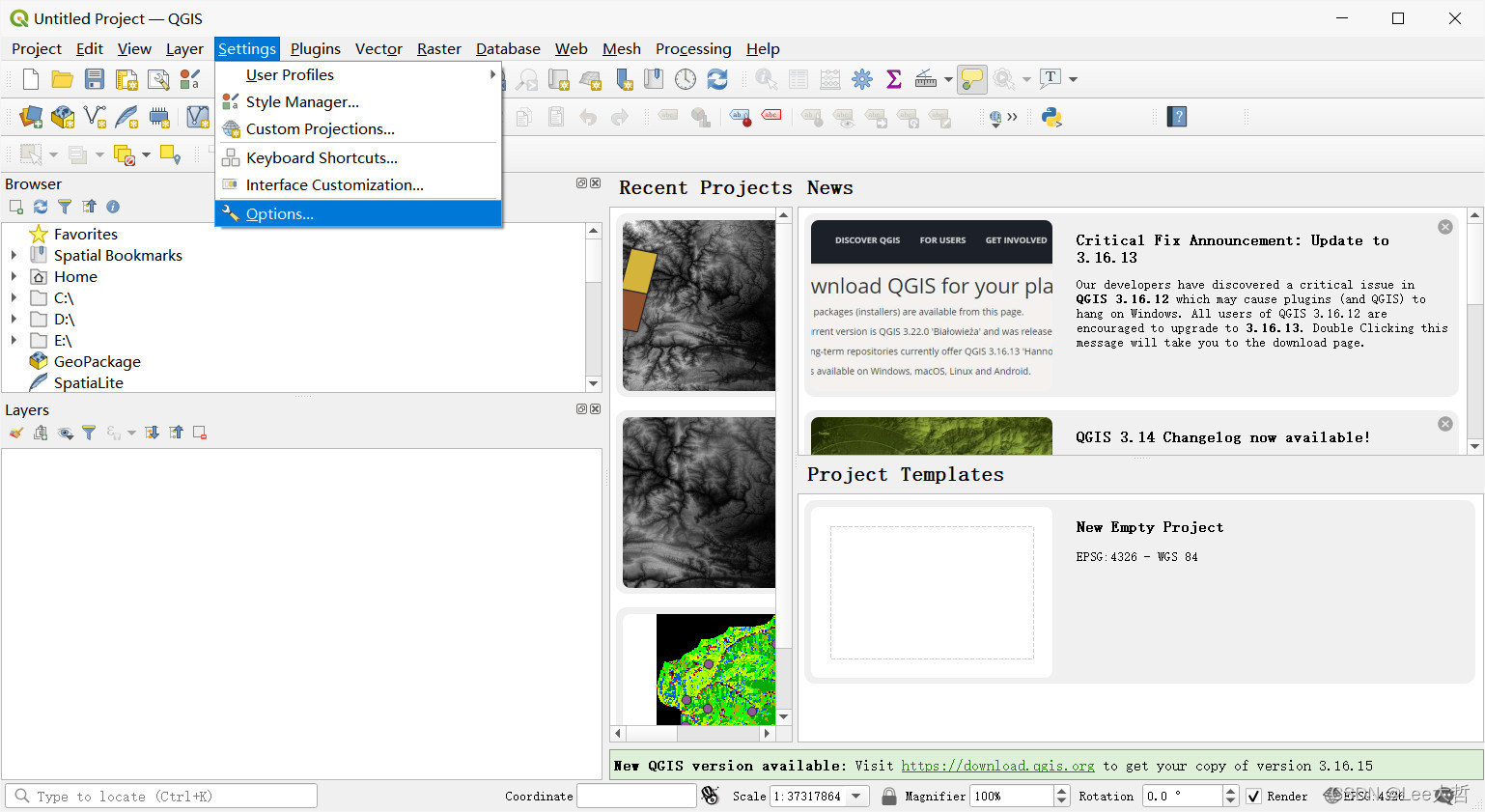The image size is (1485, 812).
Task: Click the add group icon in Layers
Action: tap(41, 433)
